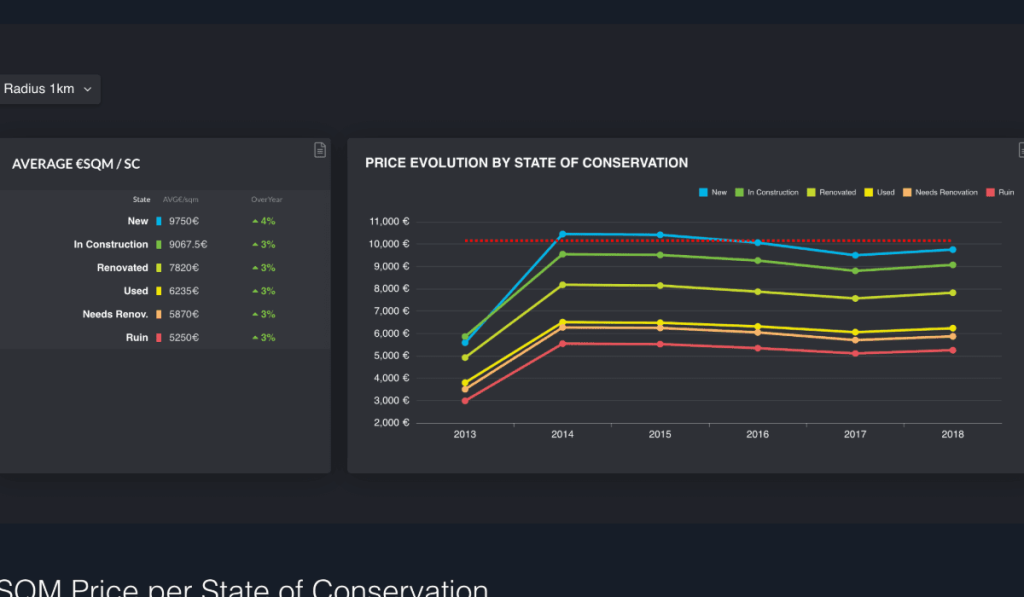Image resolution: width=1024 pixels, height=597 pixels.
Task: Hide the Ruin line via its legend entry
Action: [1000, 192]
